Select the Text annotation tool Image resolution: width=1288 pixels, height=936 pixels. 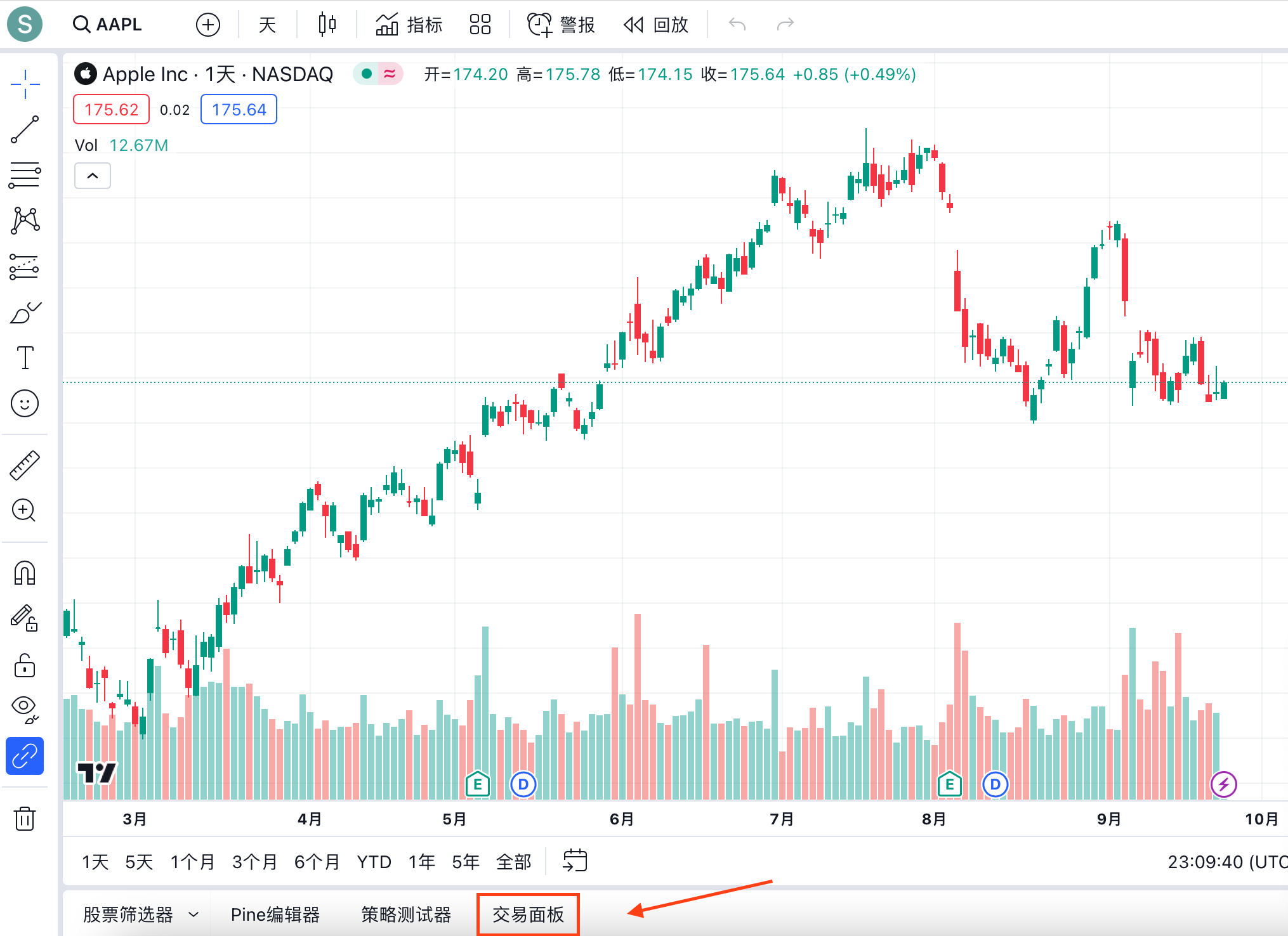pos(25,358)
